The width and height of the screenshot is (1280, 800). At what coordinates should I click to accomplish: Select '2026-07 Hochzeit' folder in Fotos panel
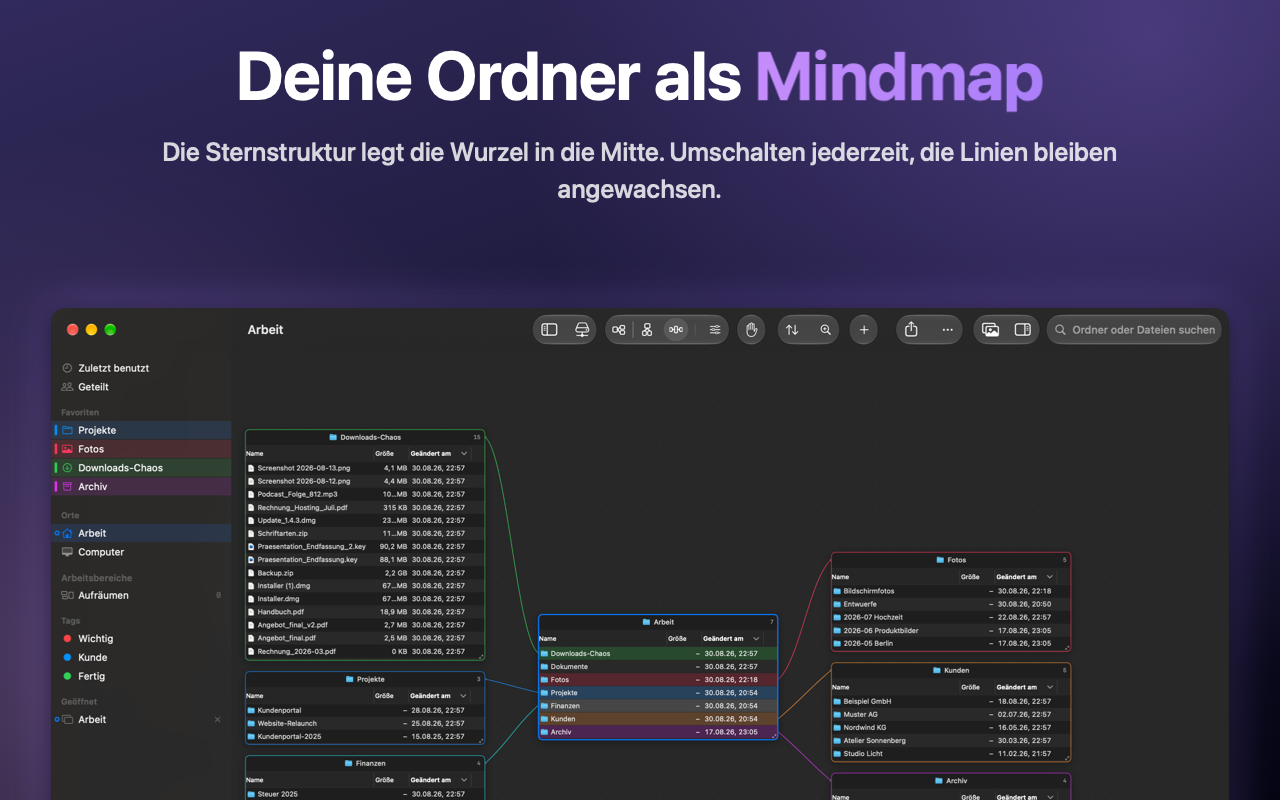[x=951, y=617]
